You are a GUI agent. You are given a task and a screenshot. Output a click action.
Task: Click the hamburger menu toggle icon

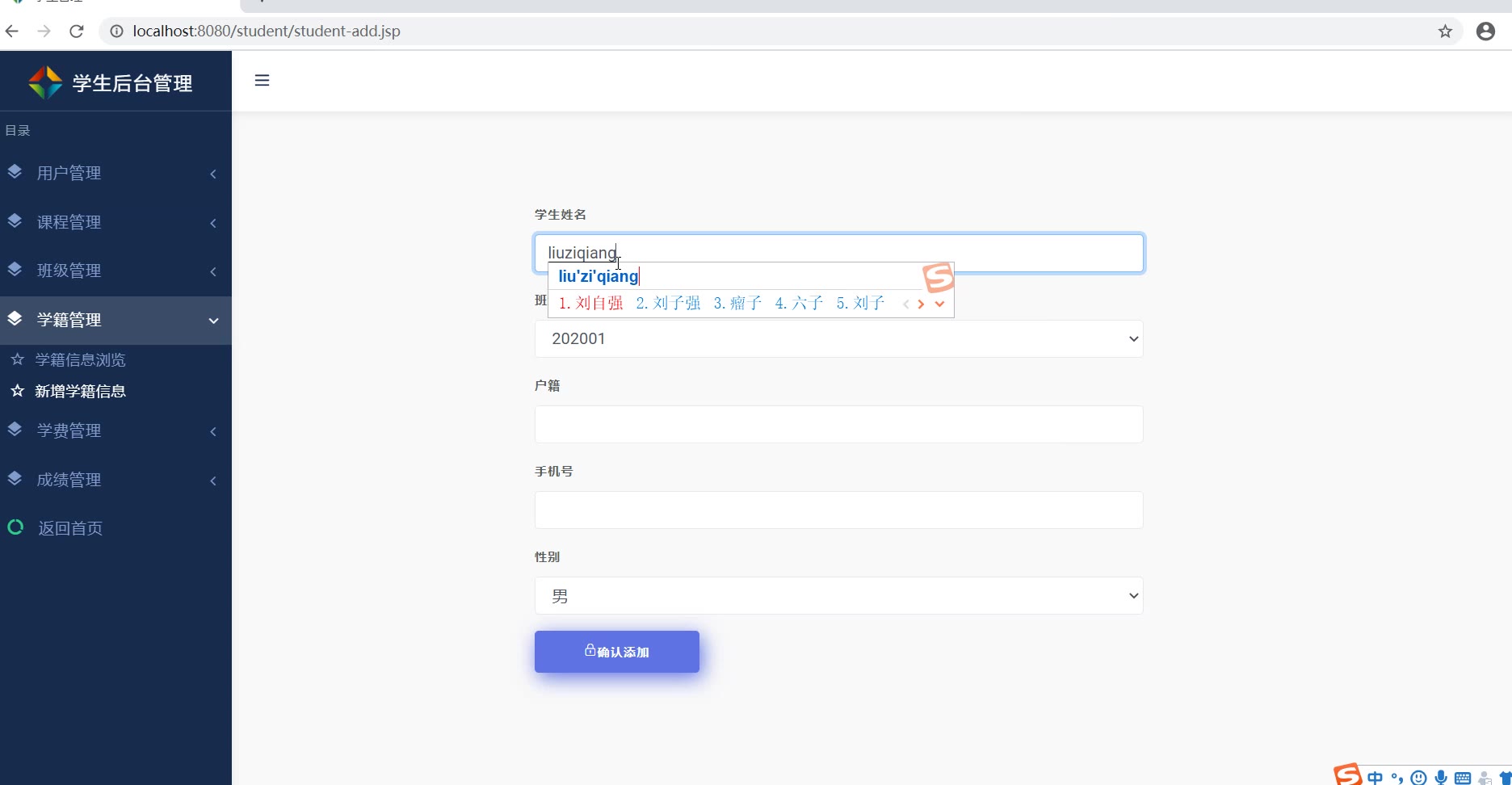[262, 80]
